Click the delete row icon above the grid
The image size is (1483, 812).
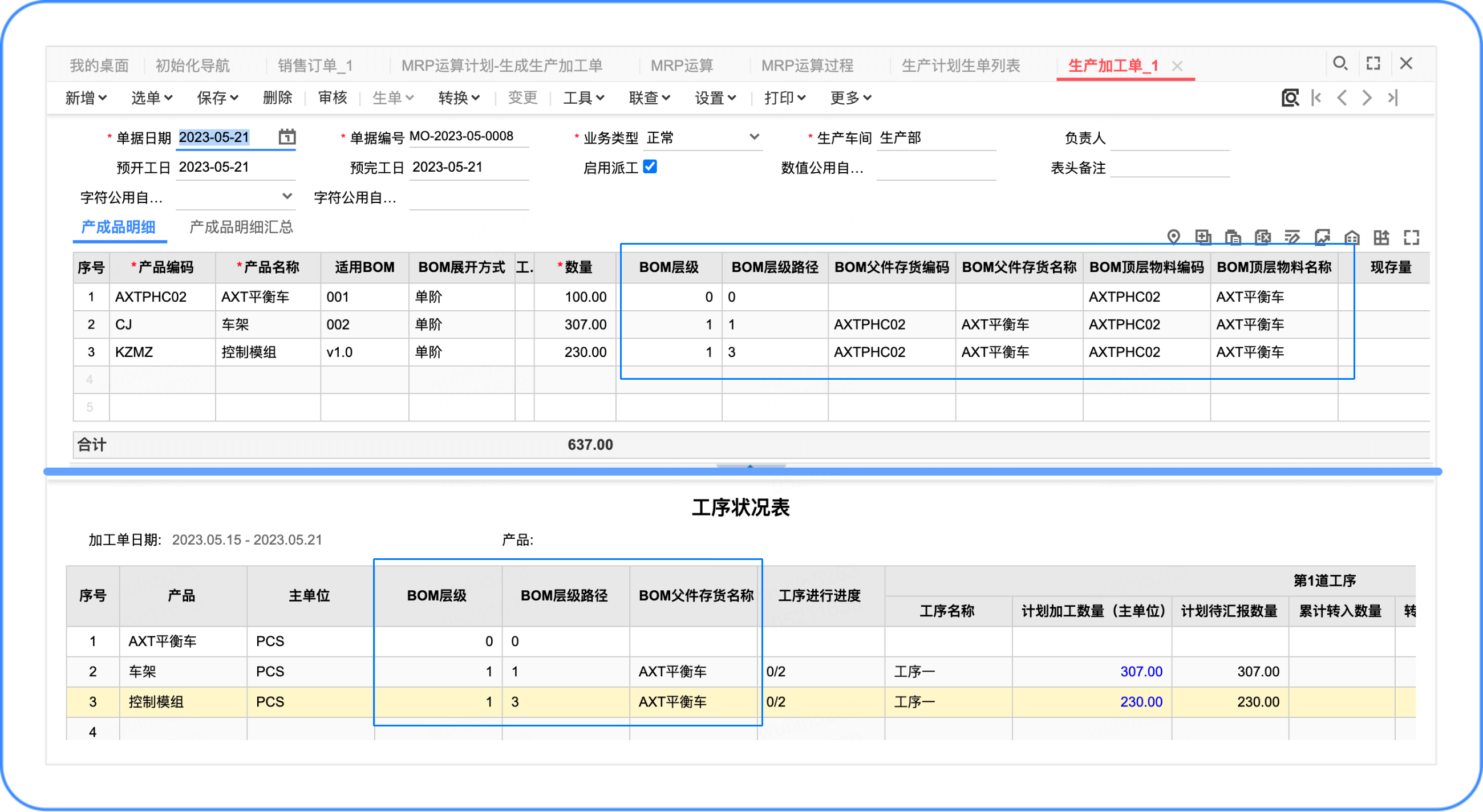(x=1262, y=237)
